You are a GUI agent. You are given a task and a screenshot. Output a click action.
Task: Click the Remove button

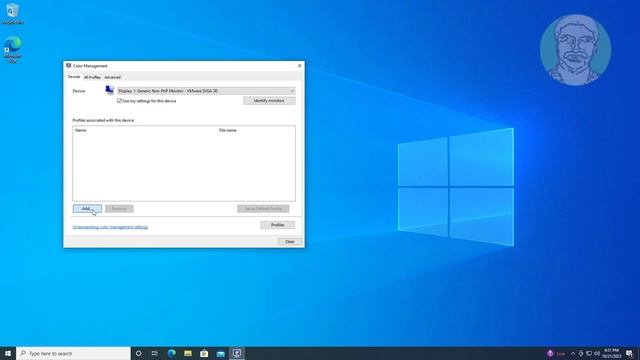click(x=119, y=209)
